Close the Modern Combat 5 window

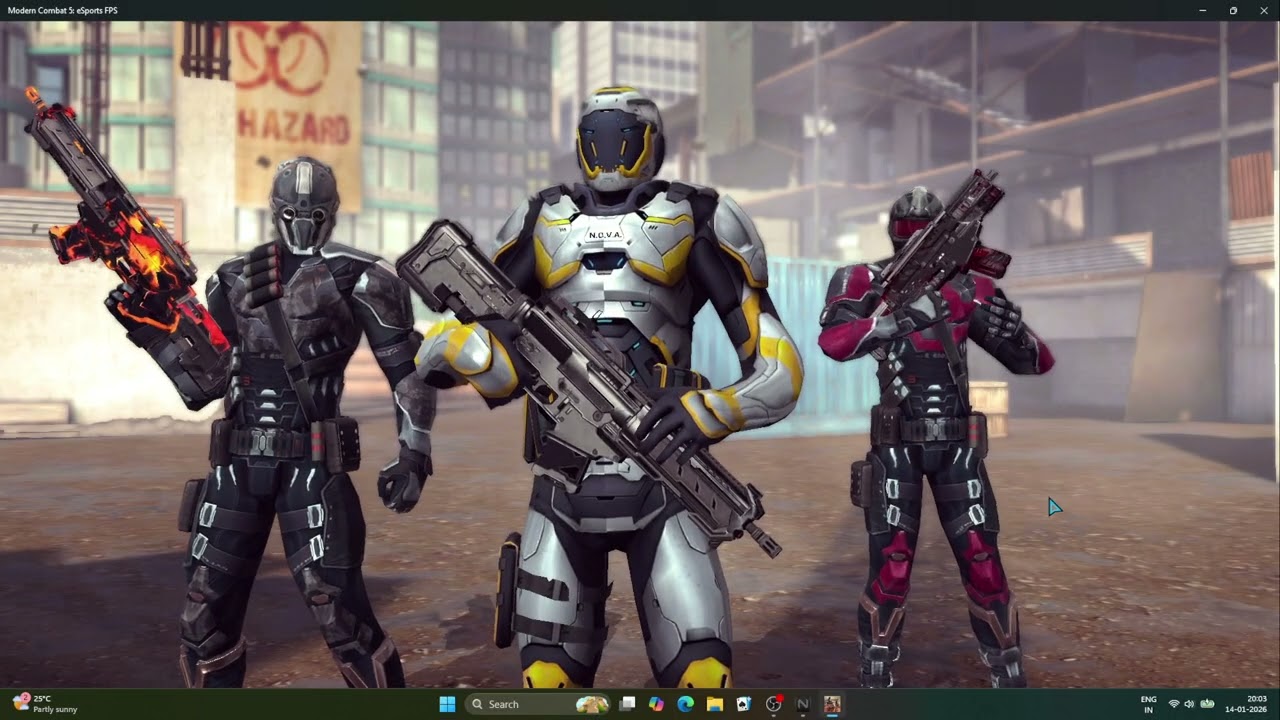click(1264, 10)
